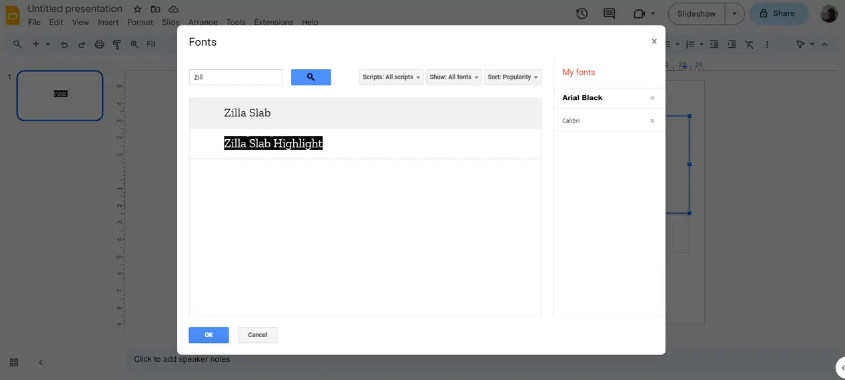
Task: Open the File menu
Action: click(34, 23)
